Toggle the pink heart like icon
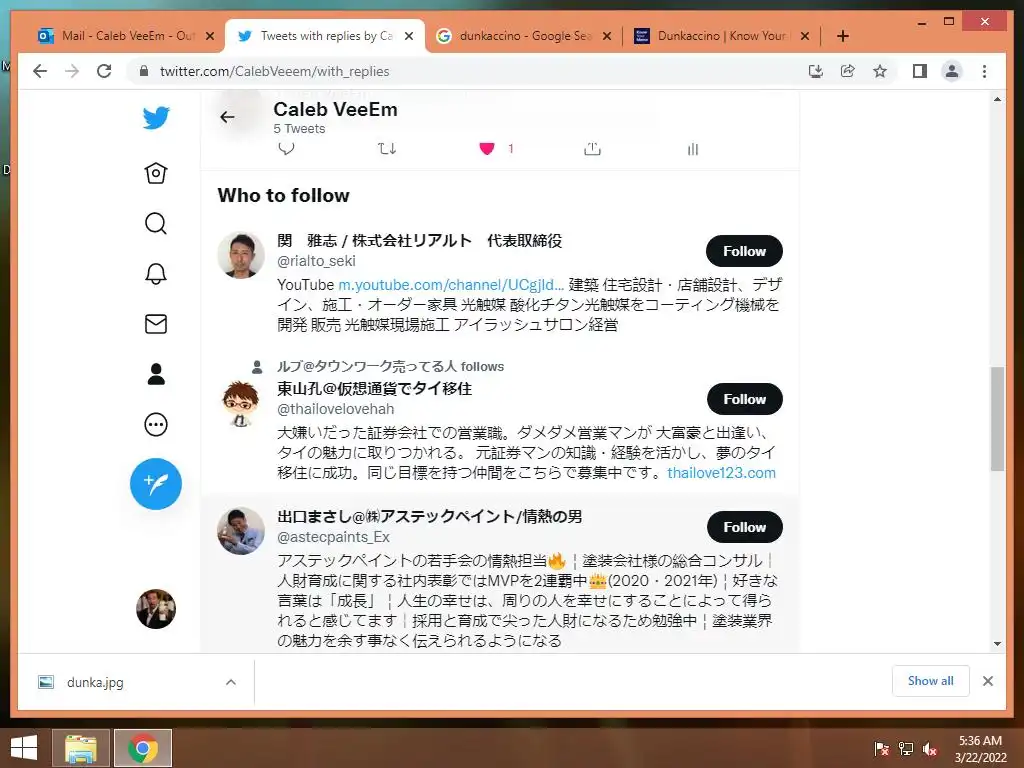 coord(487,149)
